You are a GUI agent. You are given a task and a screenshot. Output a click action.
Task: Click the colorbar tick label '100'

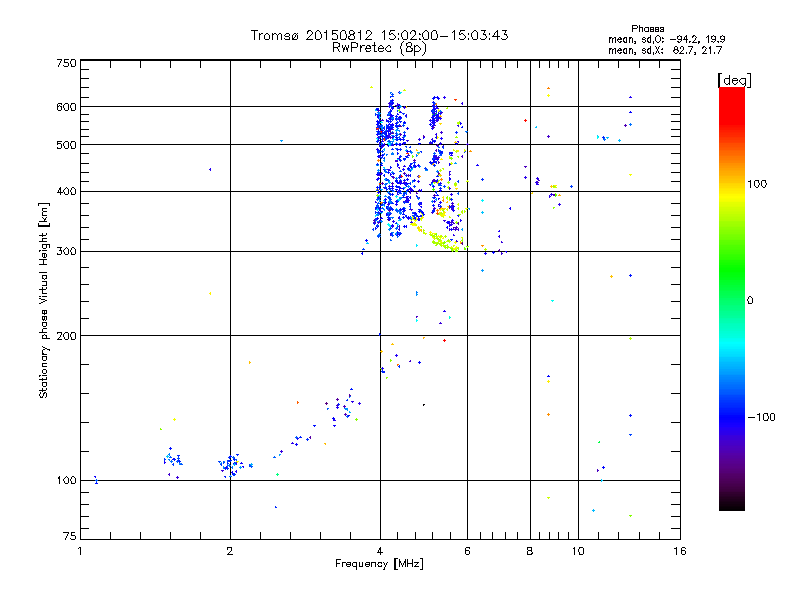coord(757,184)
